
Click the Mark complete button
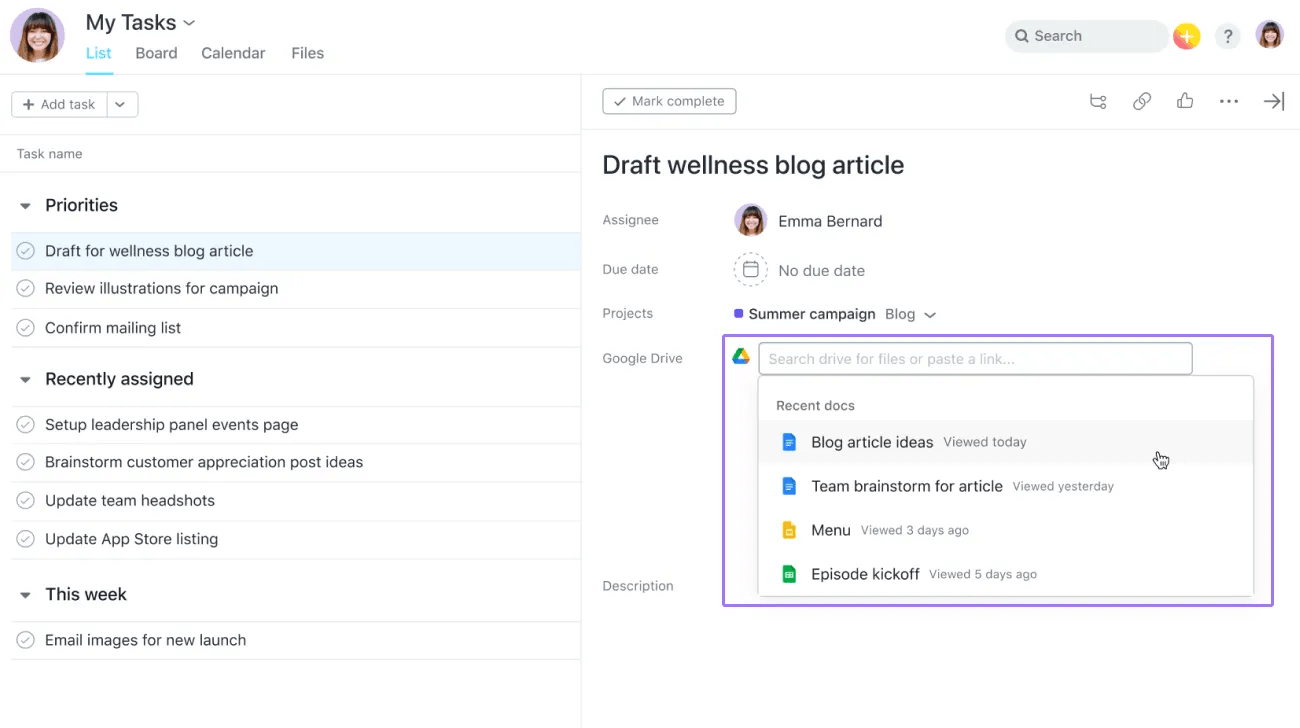[669, 101]
